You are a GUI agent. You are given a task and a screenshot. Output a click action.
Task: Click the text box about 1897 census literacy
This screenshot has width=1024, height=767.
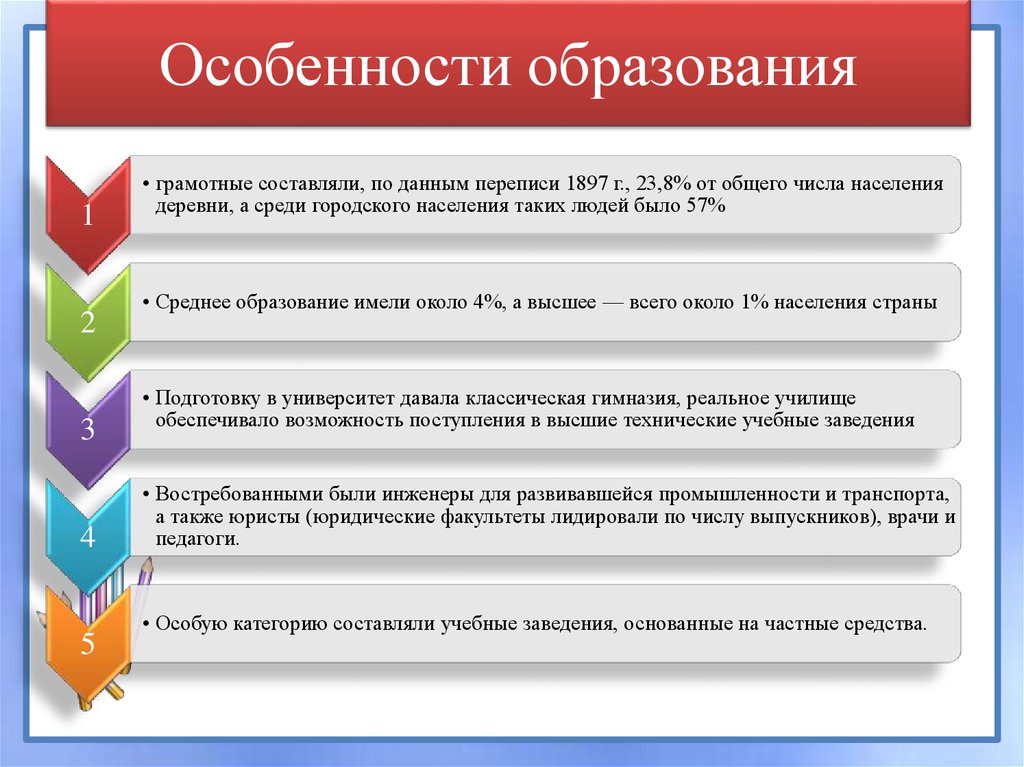[x=545, y=195]
